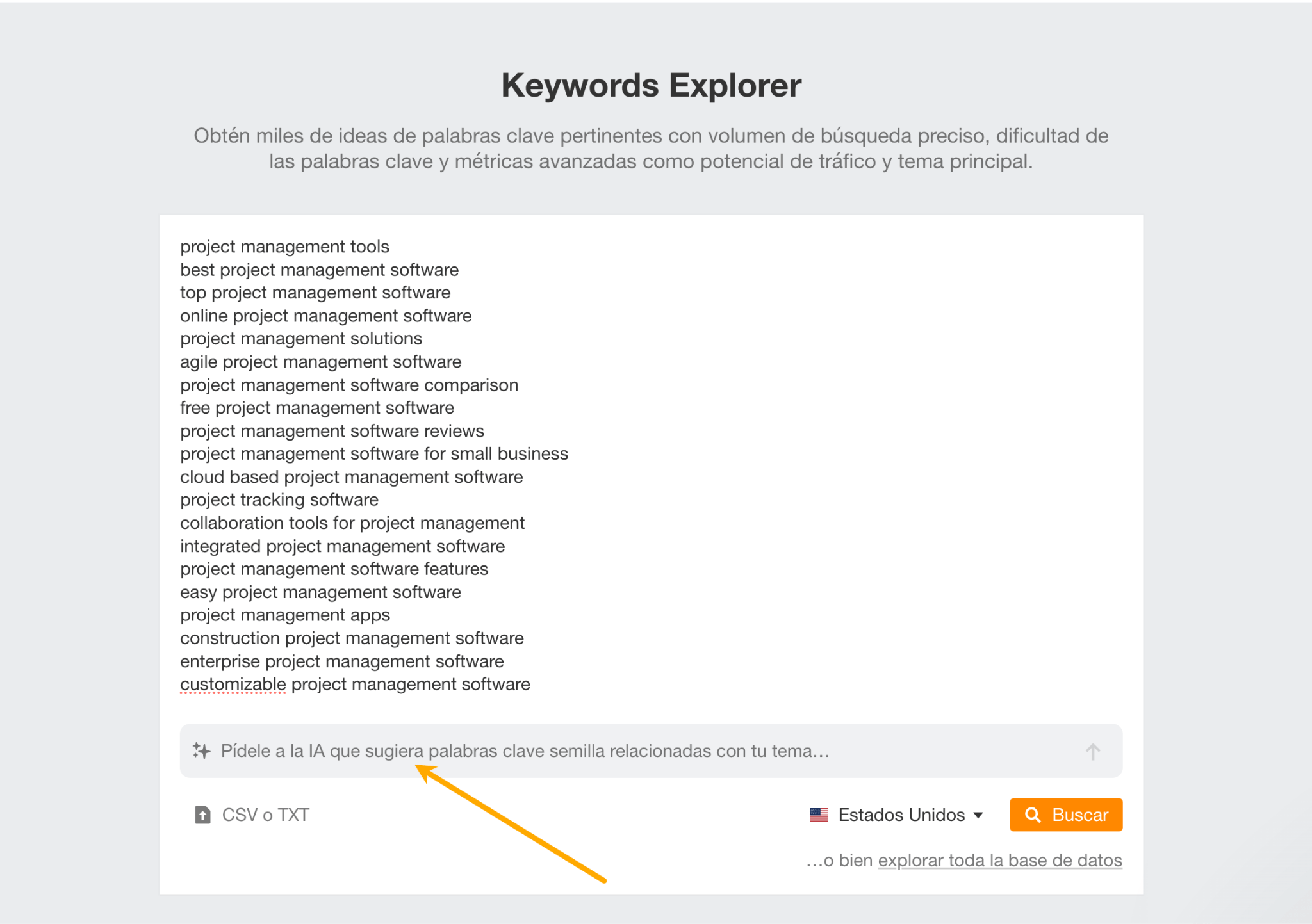Click the misspelled word "customizable"
This screenshot has height=924, width=1312.
coord(233,684)
